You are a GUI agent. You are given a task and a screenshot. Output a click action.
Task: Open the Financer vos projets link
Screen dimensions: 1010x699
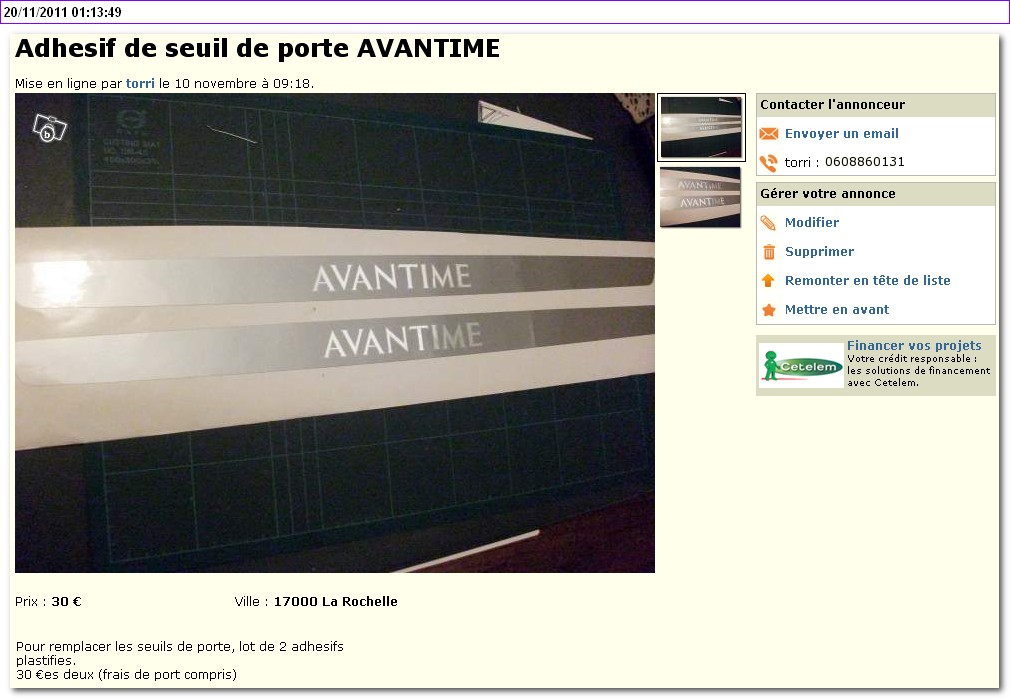913,346
